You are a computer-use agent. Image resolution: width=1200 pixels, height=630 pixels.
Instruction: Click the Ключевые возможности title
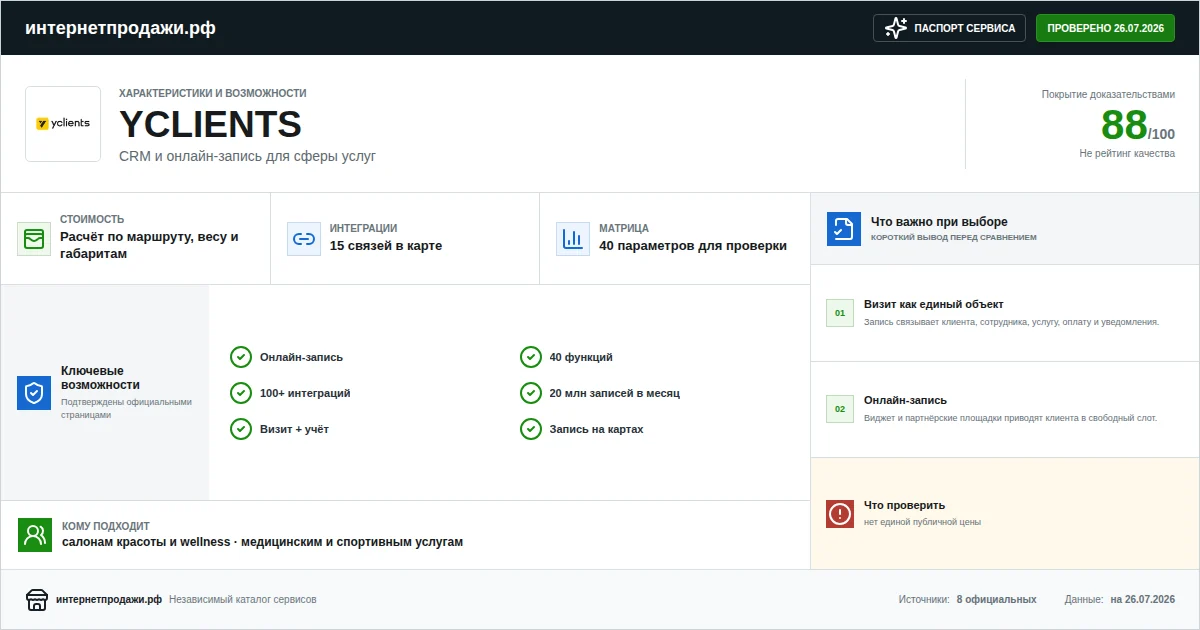click(x=100, y=378)
